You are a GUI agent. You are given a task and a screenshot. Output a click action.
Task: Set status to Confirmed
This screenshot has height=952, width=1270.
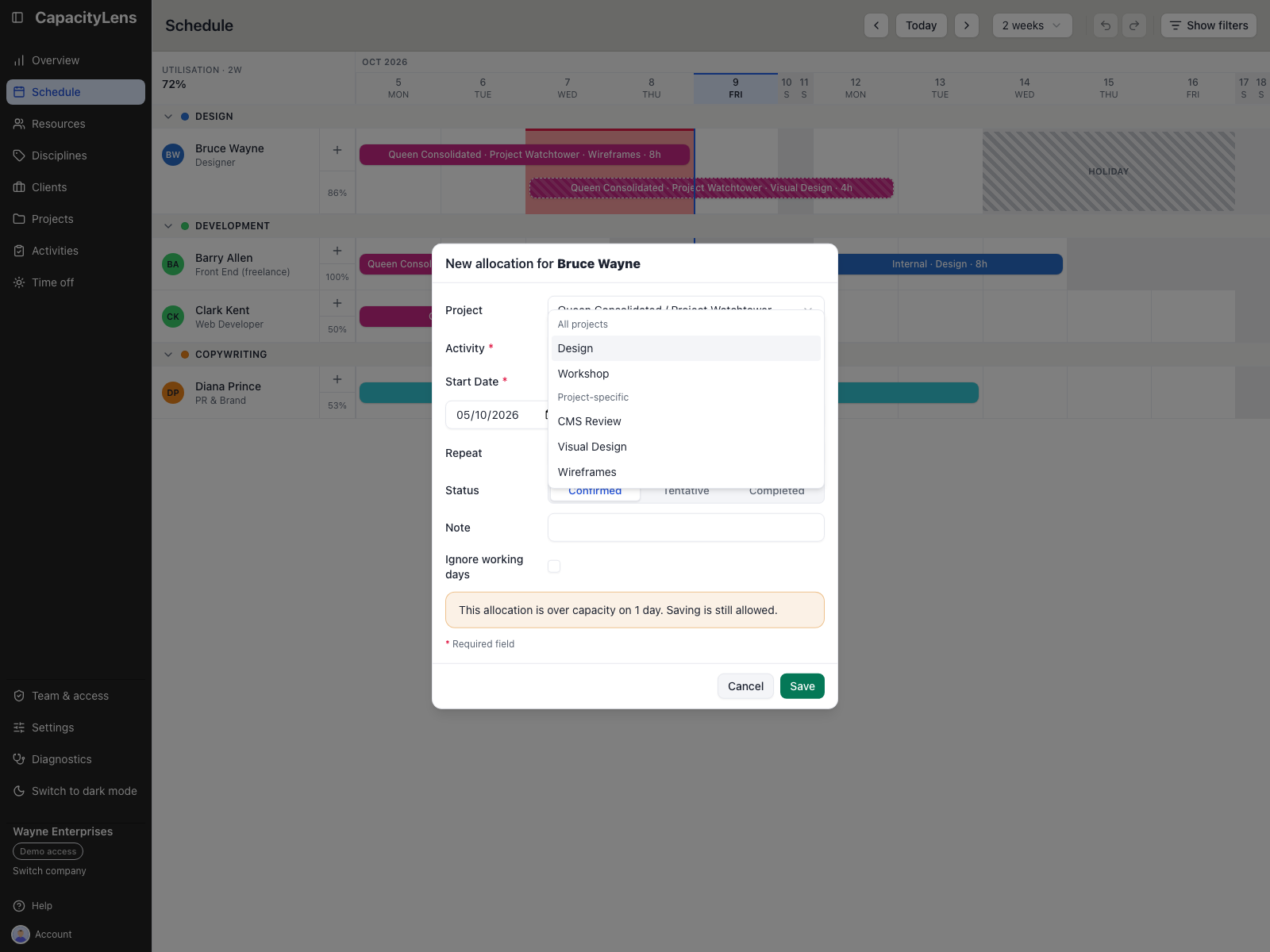595,492
